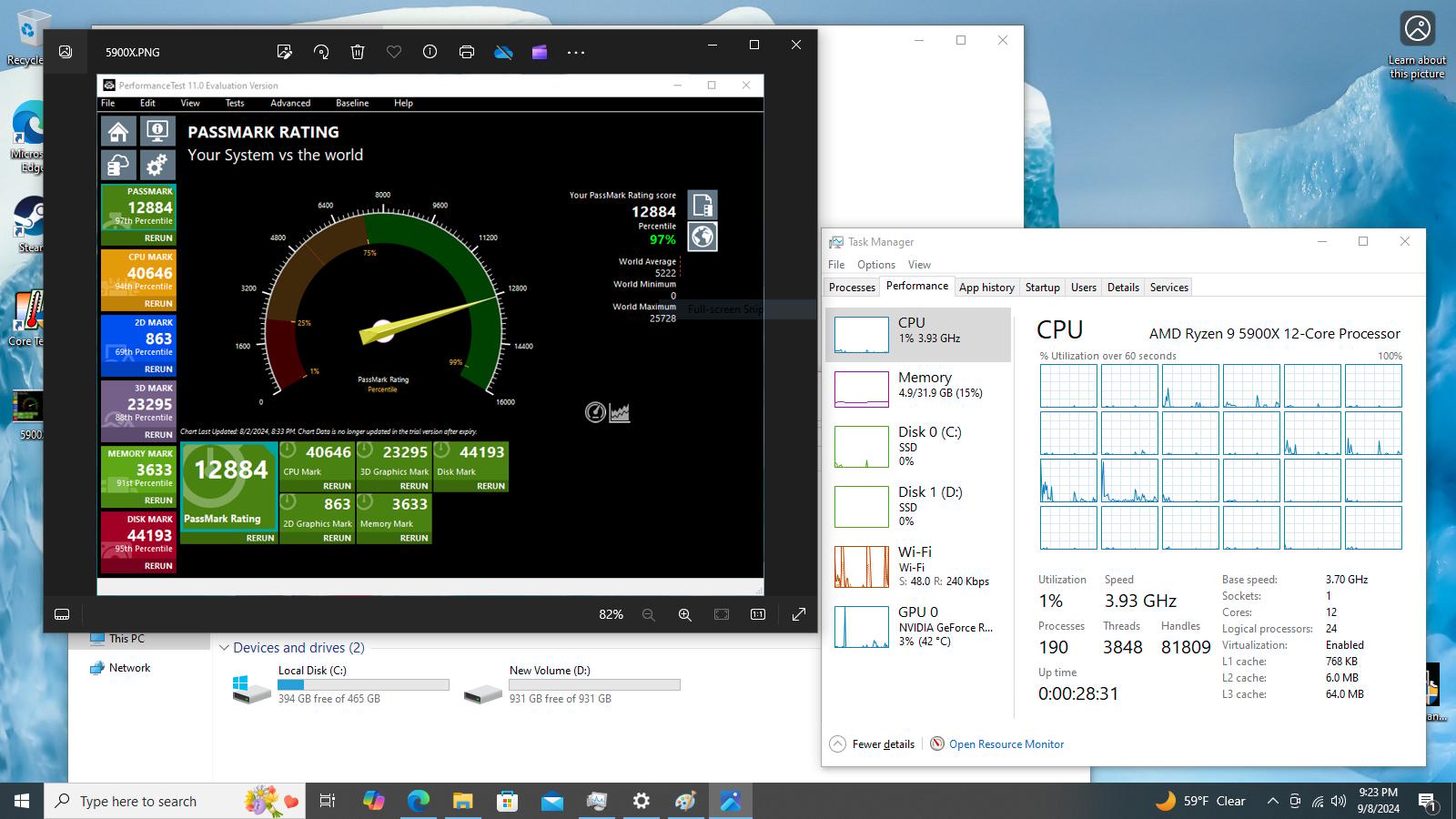Image resolution: width=1456 pixels, height=819 pixels.
Task: Switch to the Users tab in Task Manager
Action: pyautogui.click(x=1084, y=287)
